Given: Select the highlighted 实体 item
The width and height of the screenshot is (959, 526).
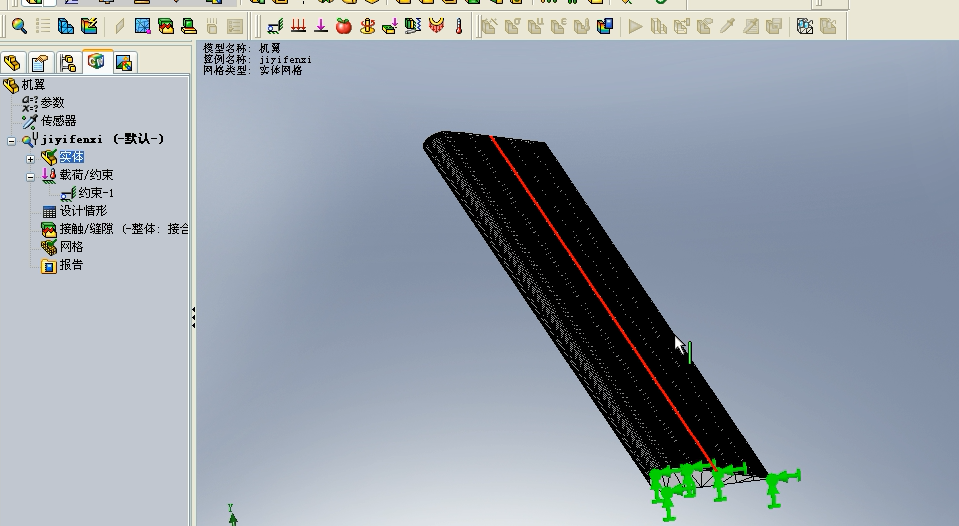Looking at the screenshot, I should [x=72, y=157].
